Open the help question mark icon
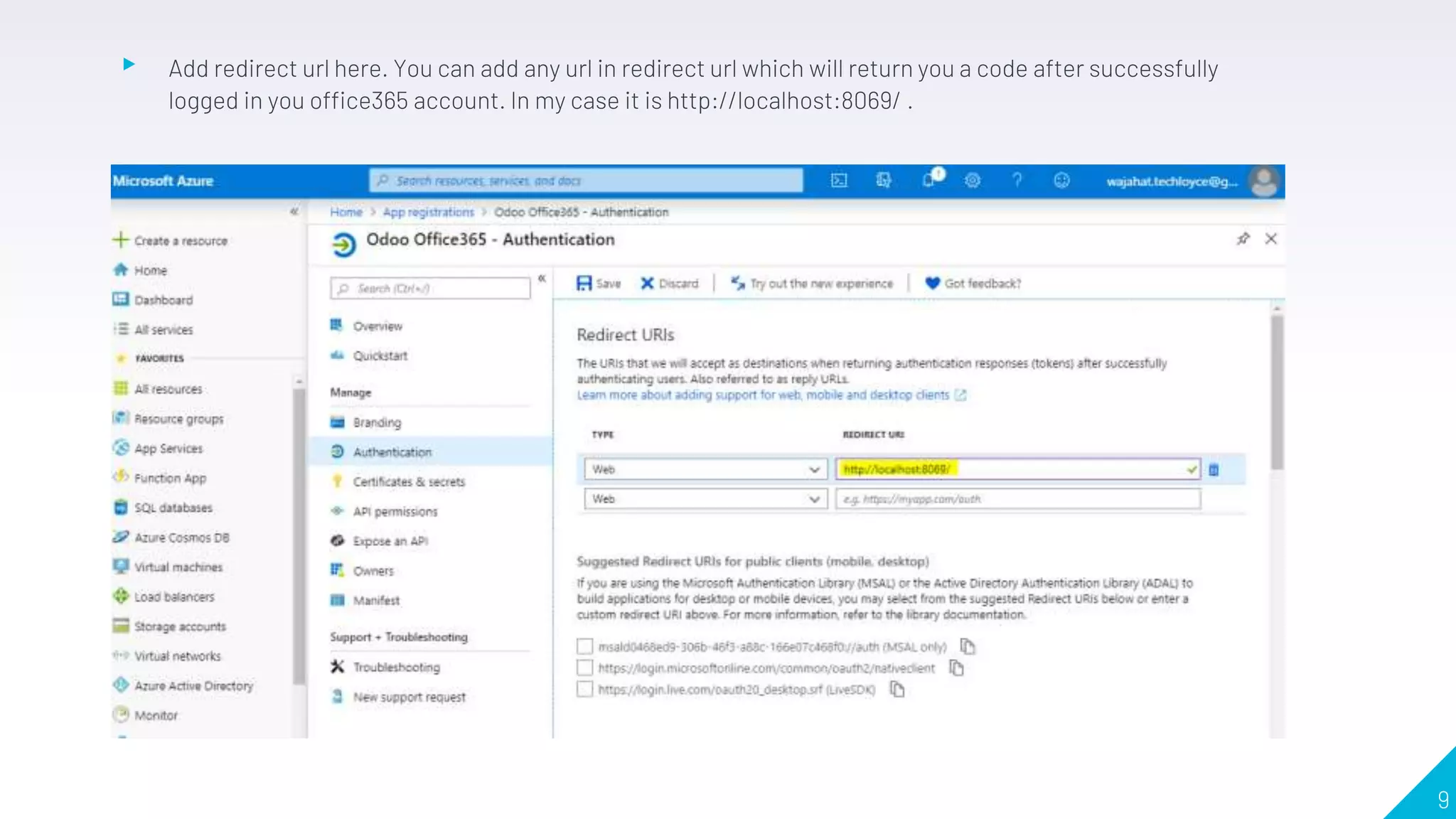 pos(1017,181)
